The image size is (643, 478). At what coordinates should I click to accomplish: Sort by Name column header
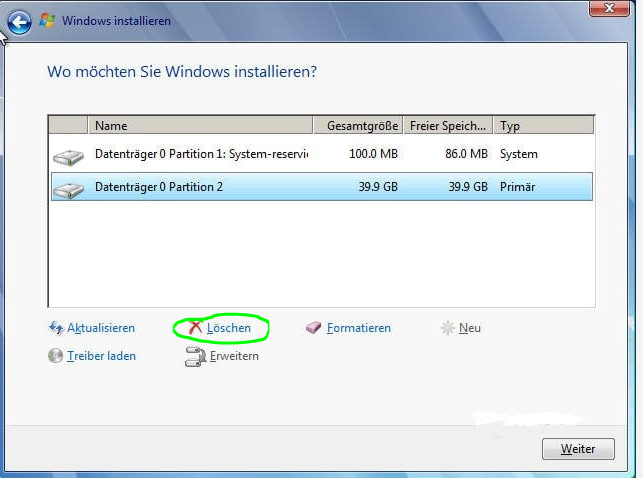[200, 125]
